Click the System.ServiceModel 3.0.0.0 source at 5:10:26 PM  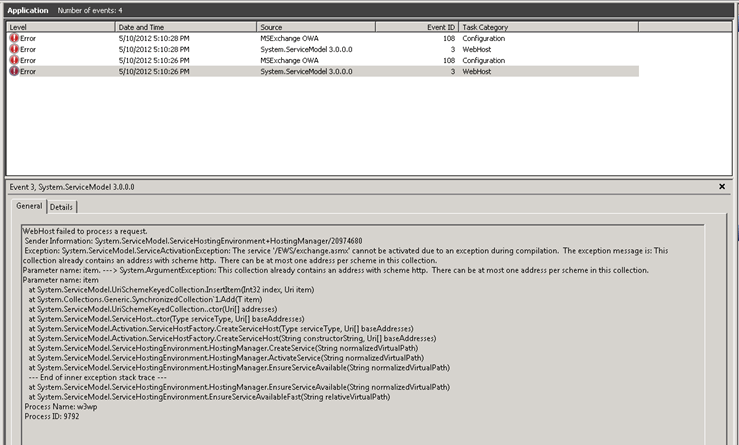[305, 72]
